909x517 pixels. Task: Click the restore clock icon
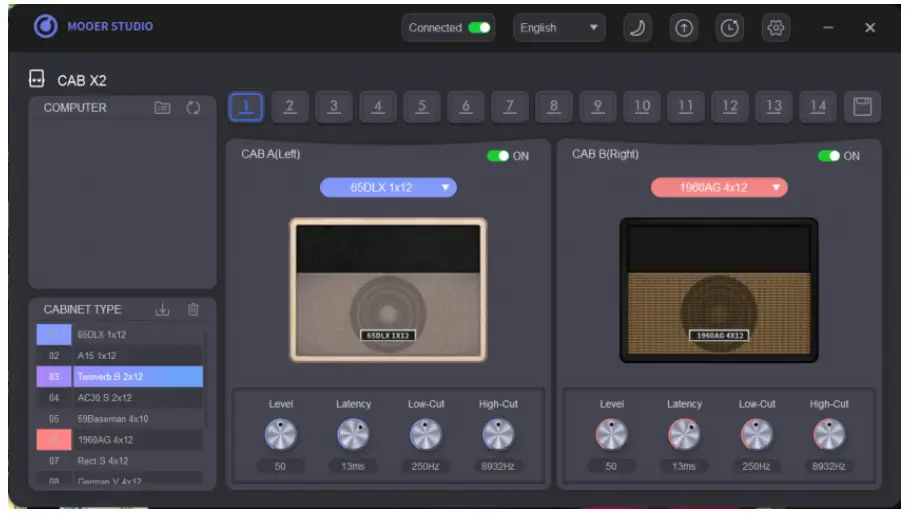pyautogui.click(x=729, y=28)
